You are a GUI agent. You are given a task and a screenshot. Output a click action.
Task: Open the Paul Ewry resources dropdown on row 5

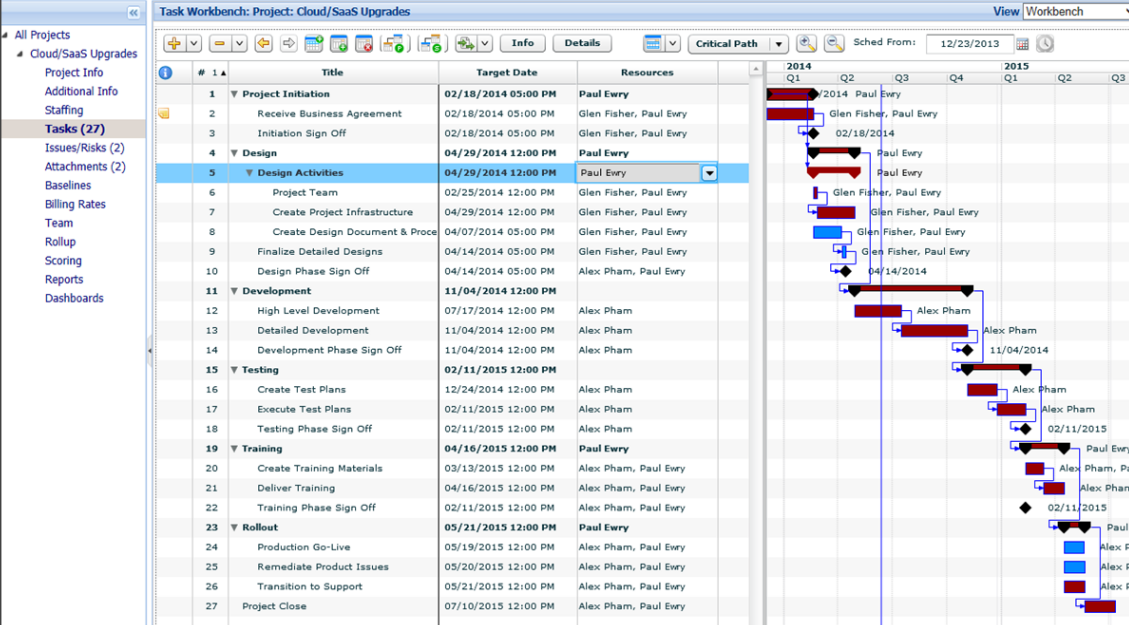(709, 173)
